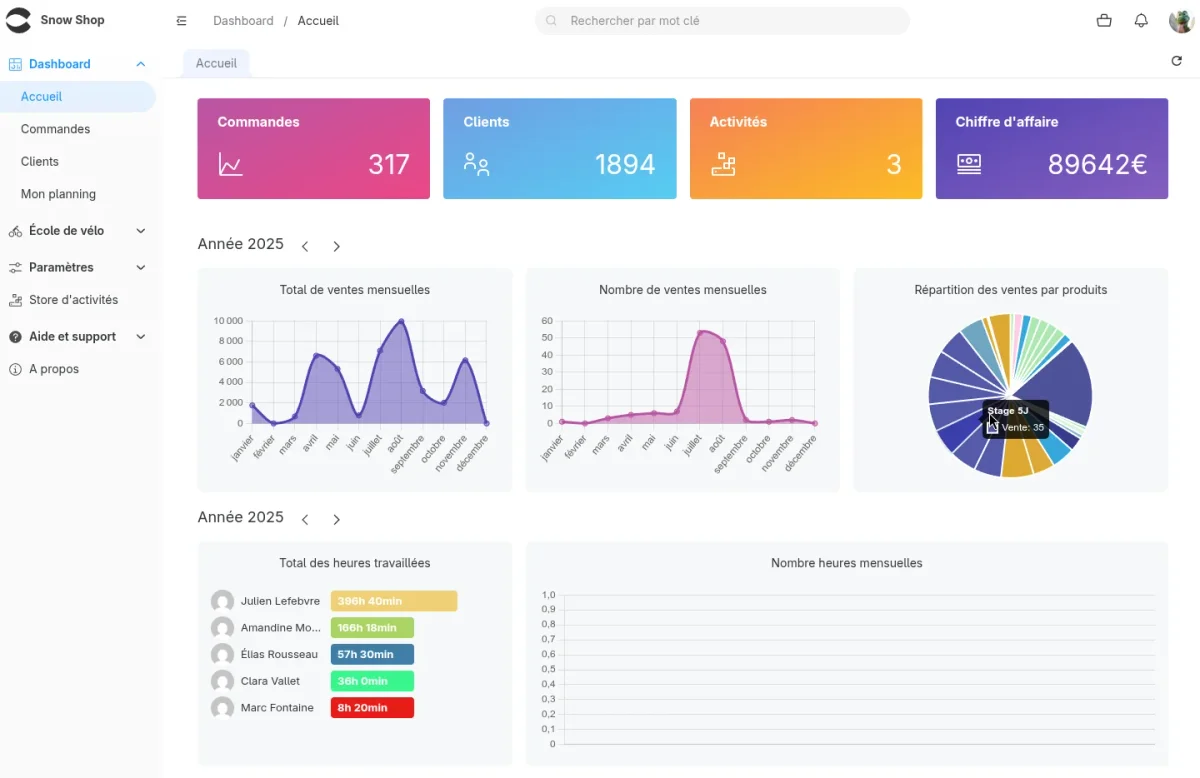Click the Paramètres sliders icon in sidebar
Viewport: 1200px width, 778px height.
tap(14, 267)
